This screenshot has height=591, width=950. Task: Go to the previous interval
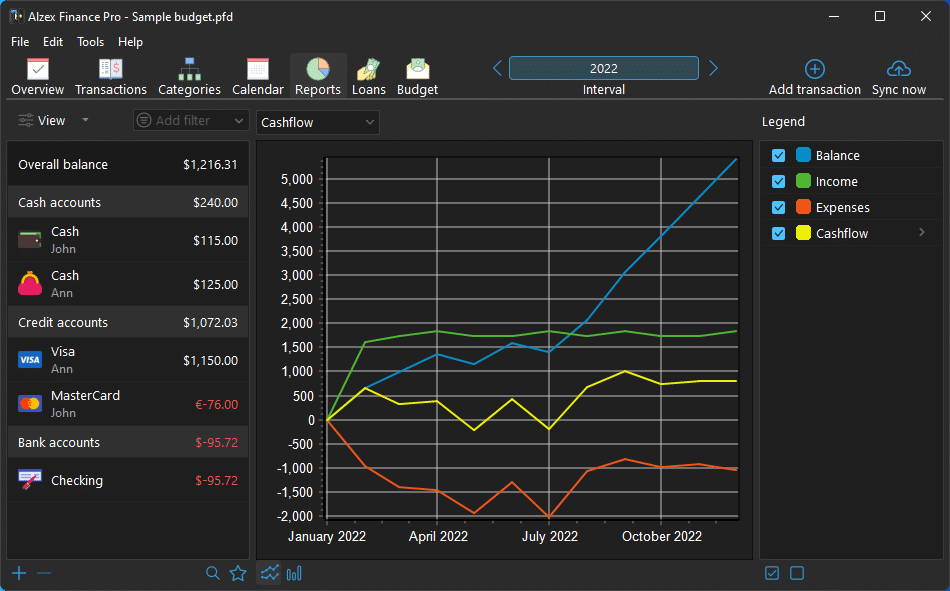[x=497, y=68]
